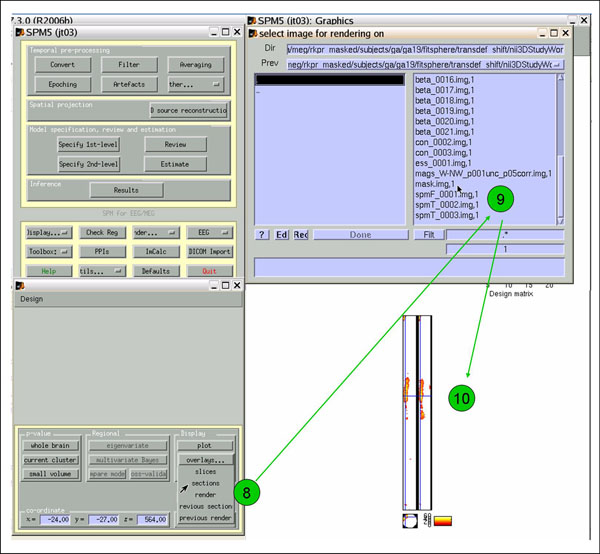Click the red Quit button

click(208, 270)
